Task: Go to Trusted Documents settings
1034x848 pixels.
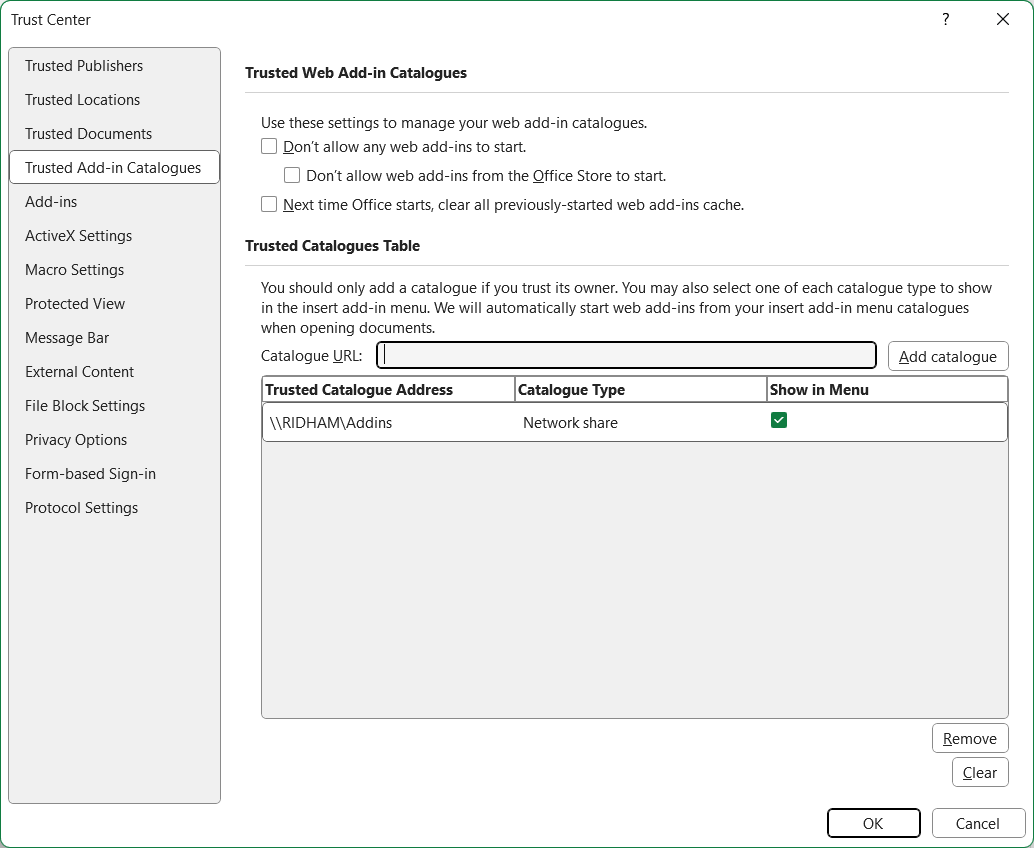Action: pos(88,134)
